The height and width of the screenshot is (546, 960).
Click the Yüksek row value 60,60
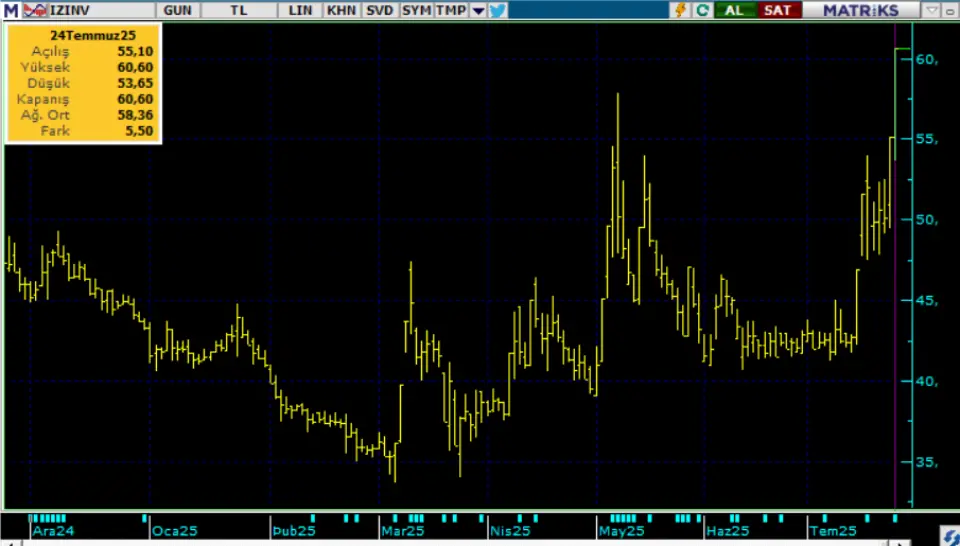tap(135, 67)
